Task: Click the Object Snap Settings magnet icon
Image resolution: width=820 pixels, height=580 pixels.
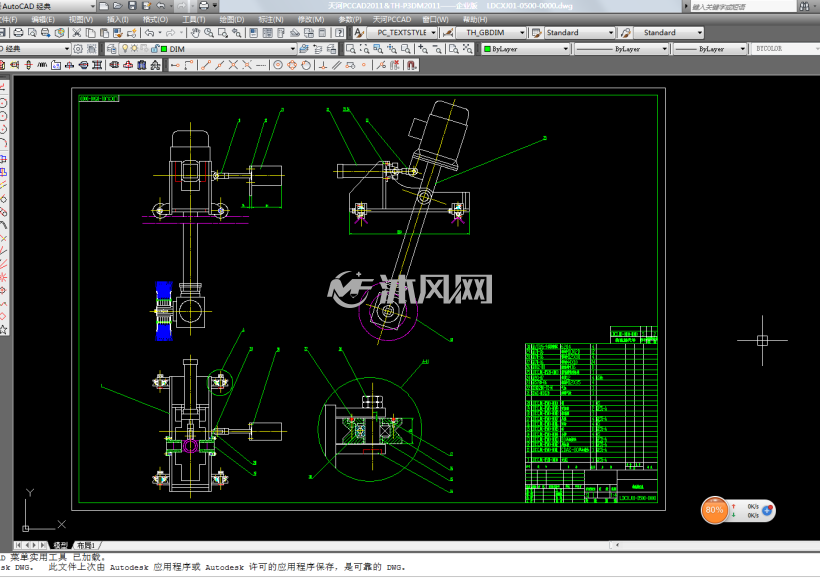Action: 412,65
